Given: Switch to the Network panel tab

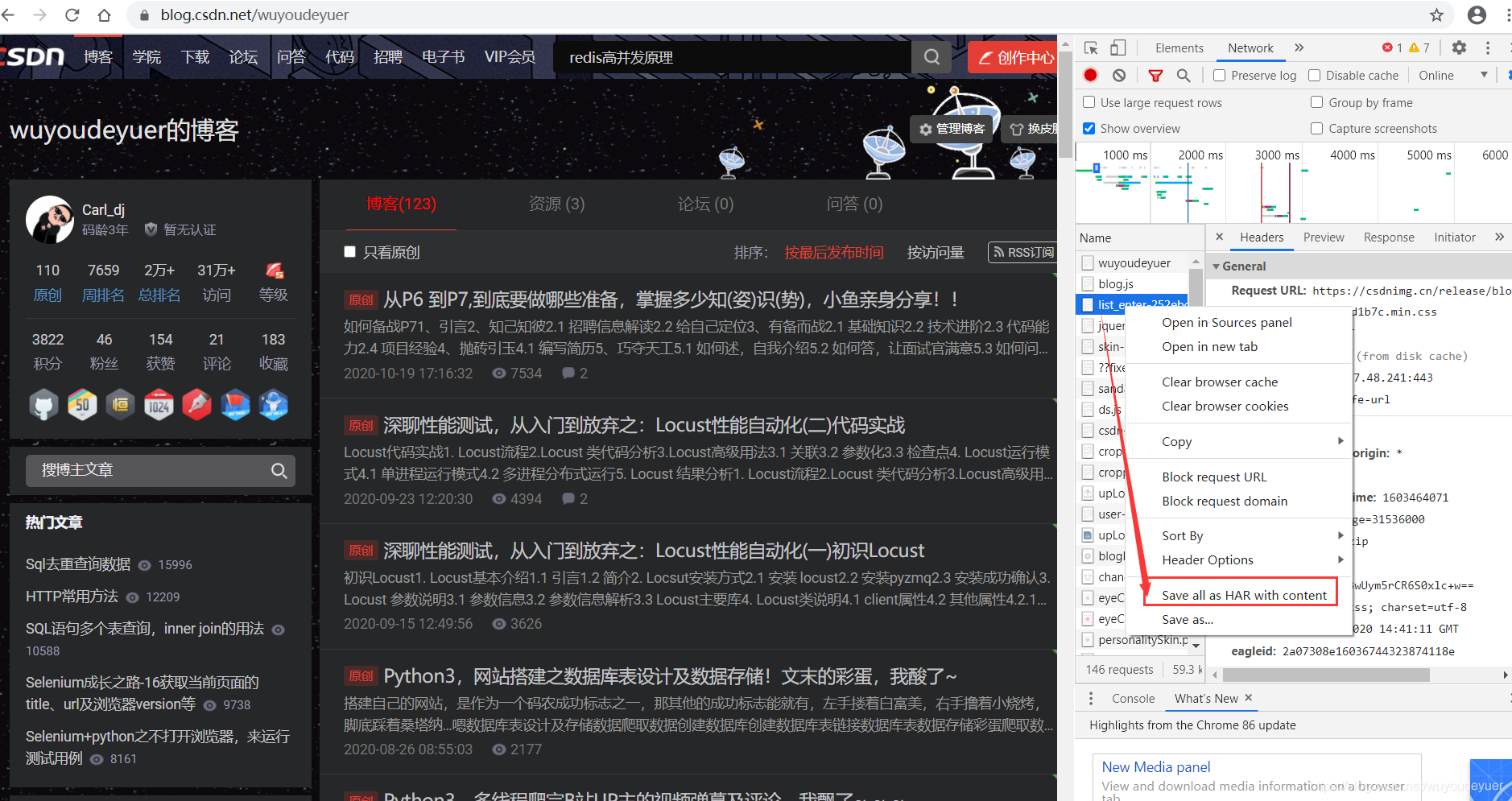Looking at the screenshot, I should click(1250, 48).
